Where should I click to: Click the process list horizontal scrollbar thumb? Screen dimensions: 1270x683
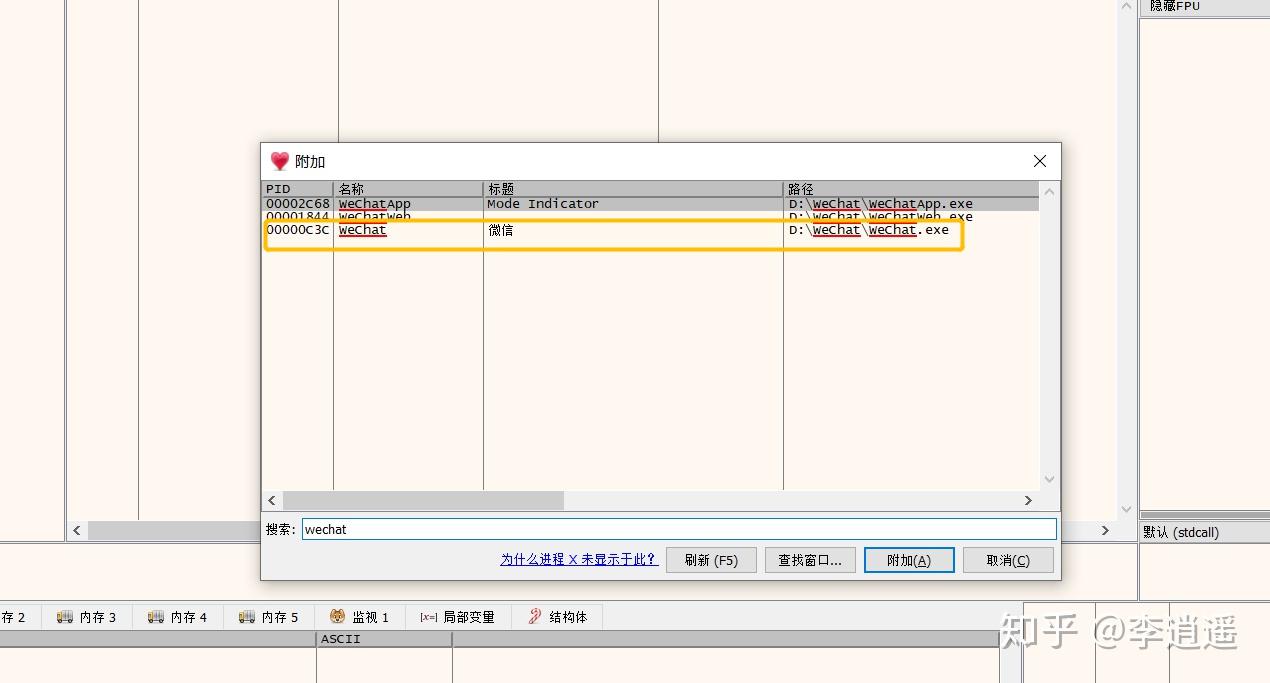coord(423,500)
